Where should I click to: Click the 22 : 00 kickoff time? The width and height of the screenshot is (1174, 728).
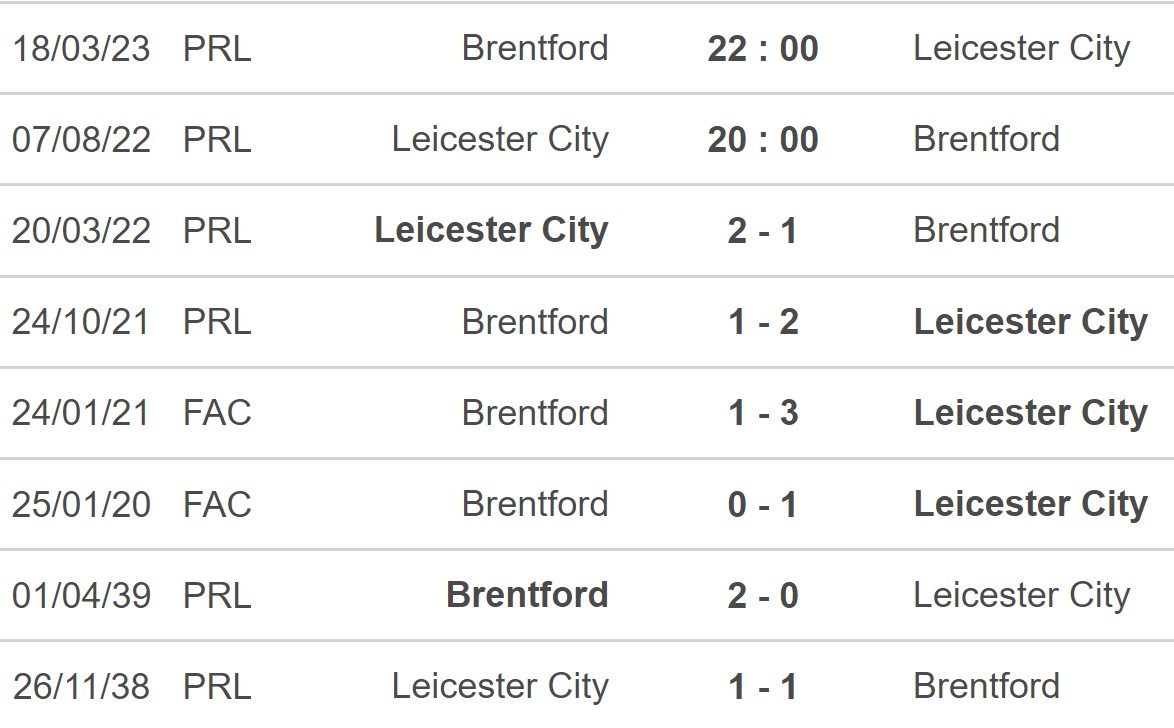click(763, 48)
